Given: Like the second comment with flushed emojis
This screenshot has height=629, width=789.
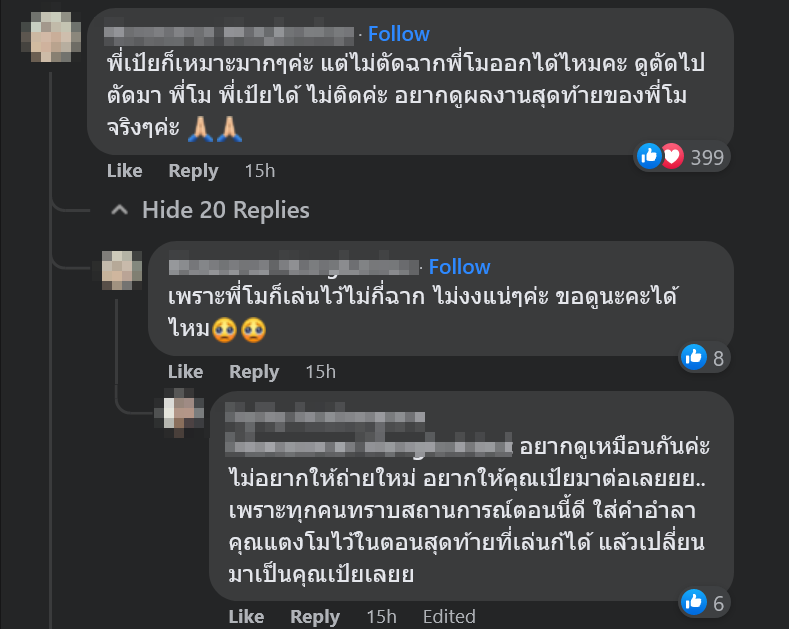Looking at the screenshot, I should [x=185, y=371].
